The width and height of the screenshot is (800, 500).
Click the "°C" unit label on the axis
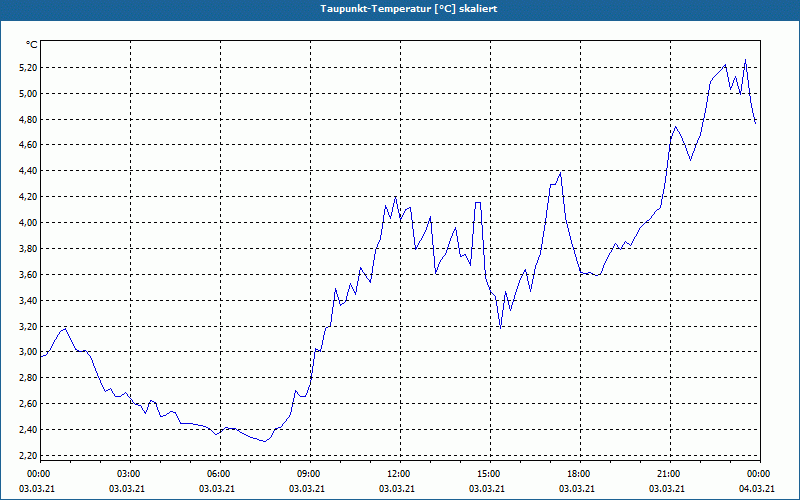coord(32,45)
